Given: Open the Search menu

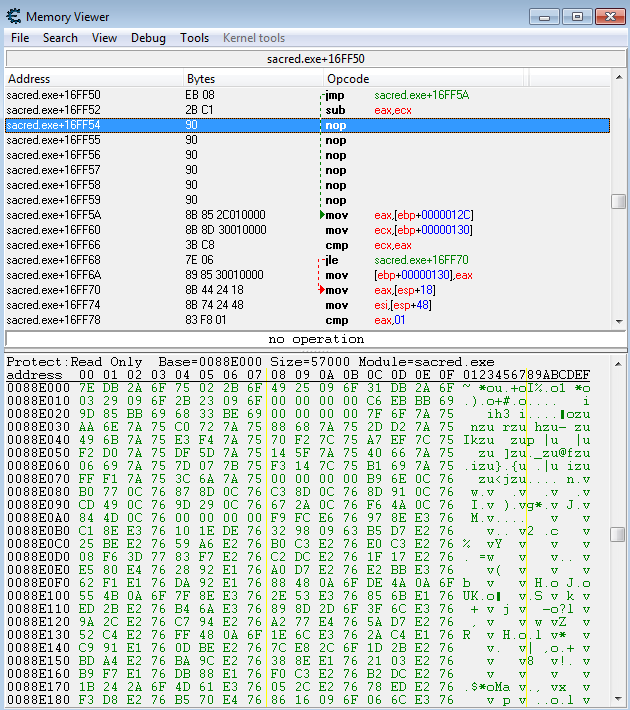Looking at the screenshot, I should [60, 38].
